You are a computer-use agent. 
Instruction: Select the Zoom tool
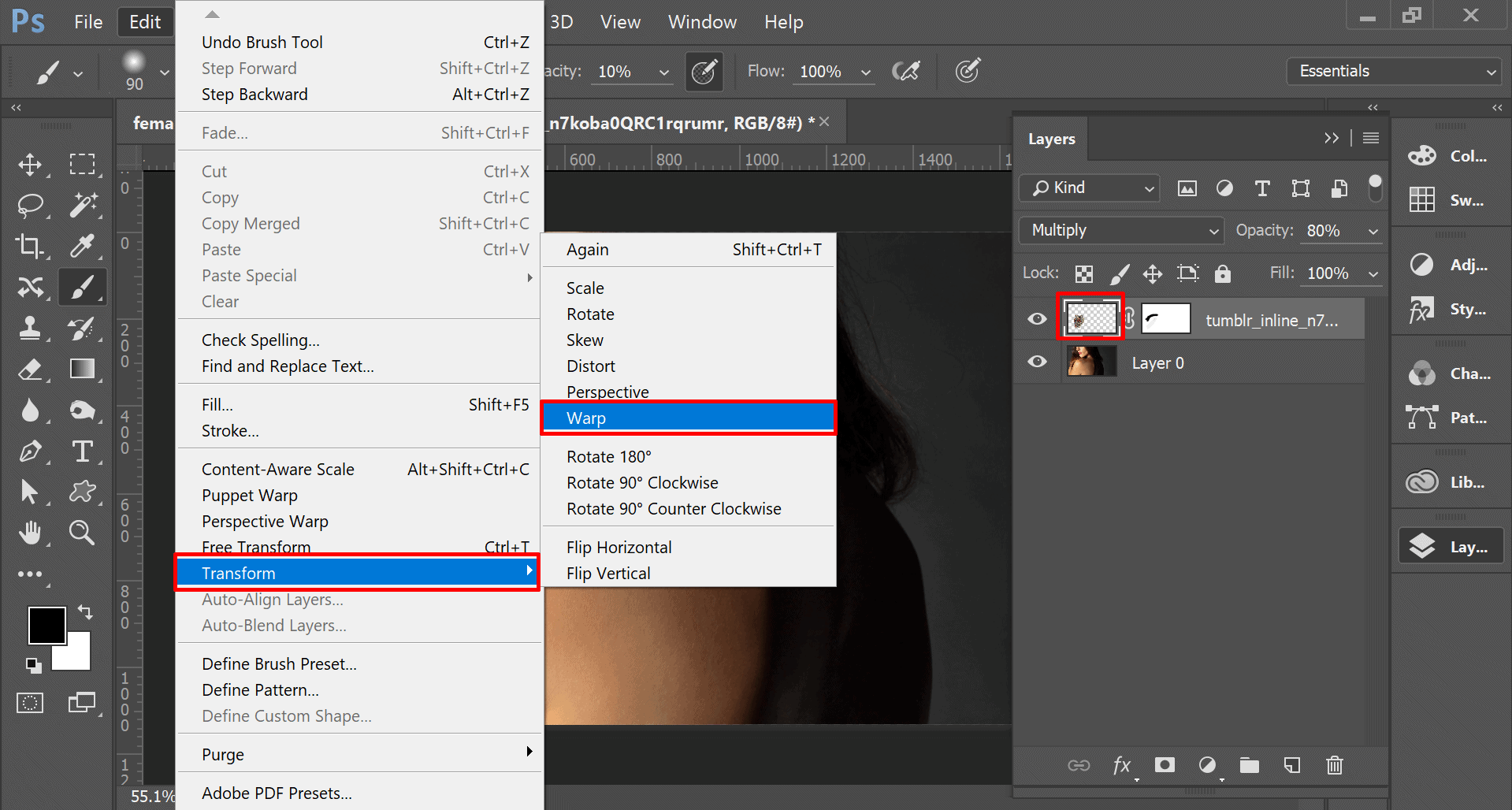[82, 533]
